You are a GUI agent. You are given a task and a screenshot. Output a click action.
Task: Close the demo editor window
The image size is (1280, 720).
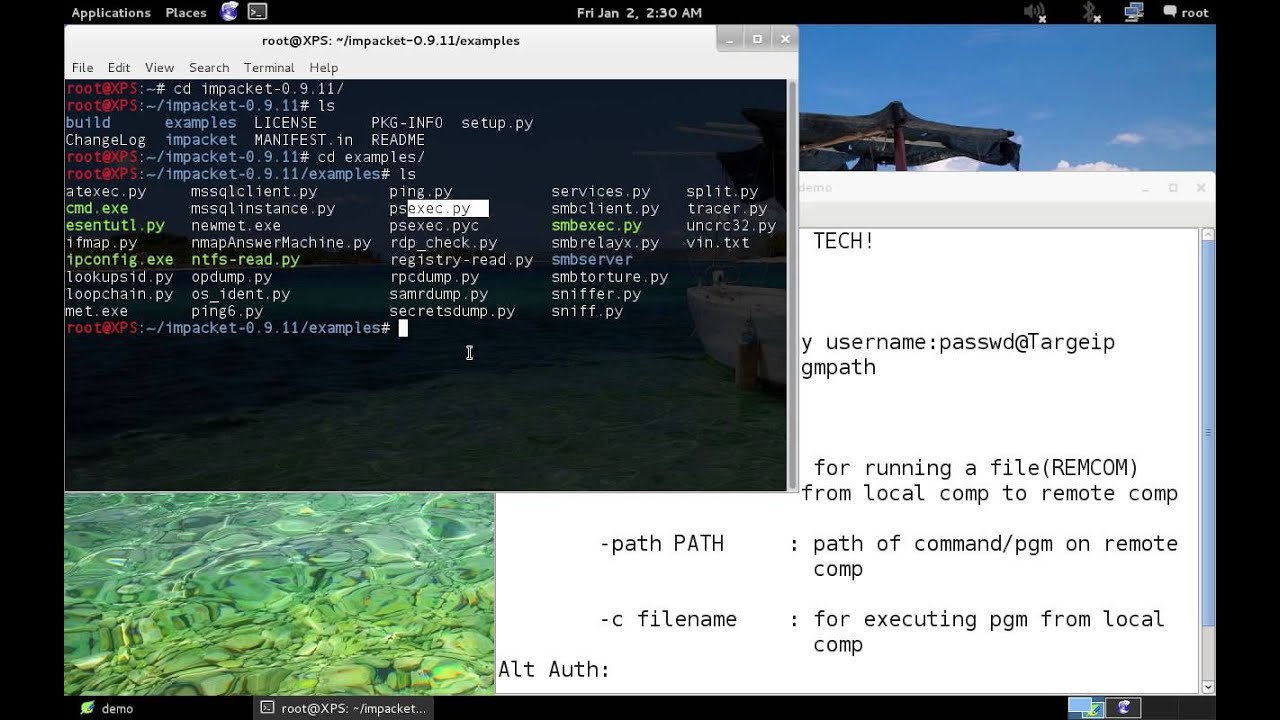click(1201, 187)
